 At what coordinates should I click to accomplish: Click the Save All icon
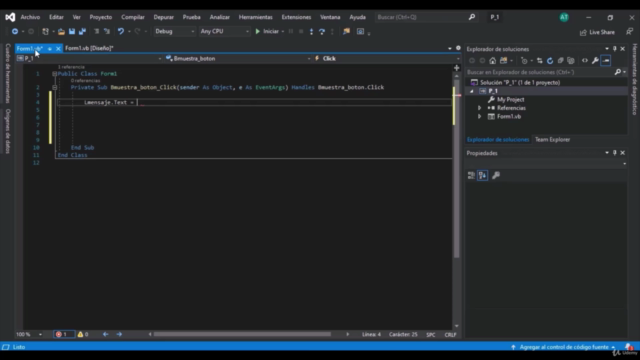tap(82, 31)
